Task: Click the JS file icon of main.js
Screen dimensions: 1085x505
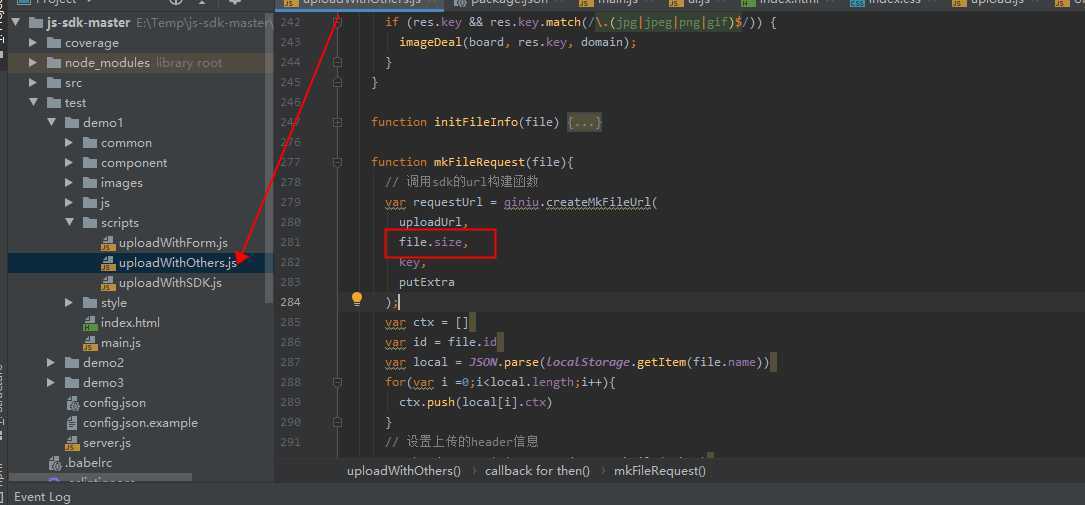Action: [90, 343]
